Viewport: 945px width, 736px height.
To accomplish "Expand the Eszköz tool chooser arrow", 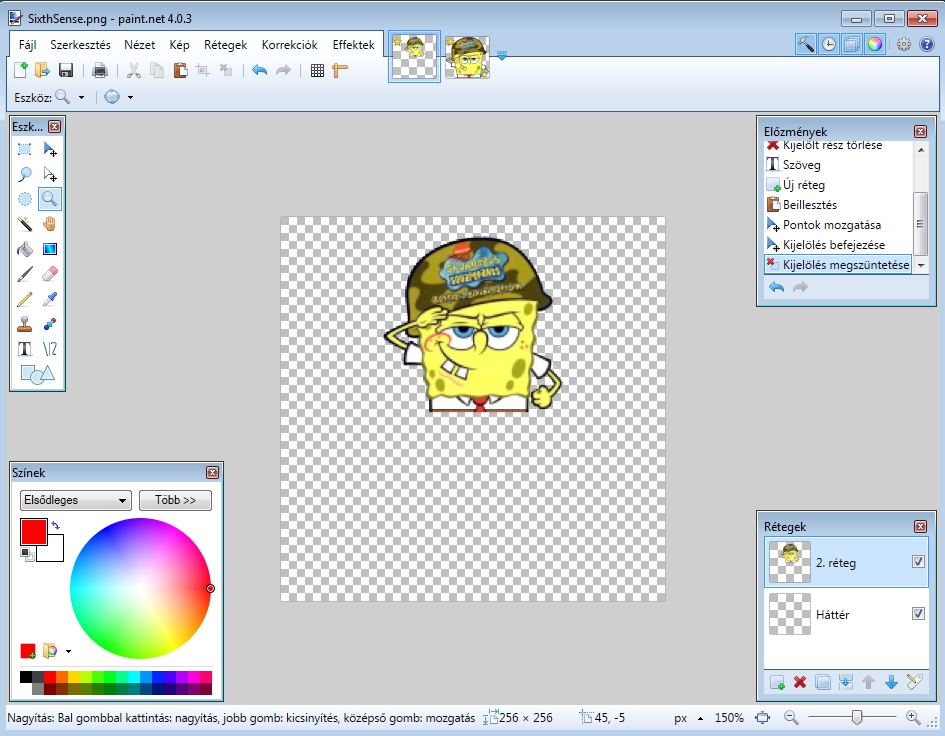I will (81, 97).
